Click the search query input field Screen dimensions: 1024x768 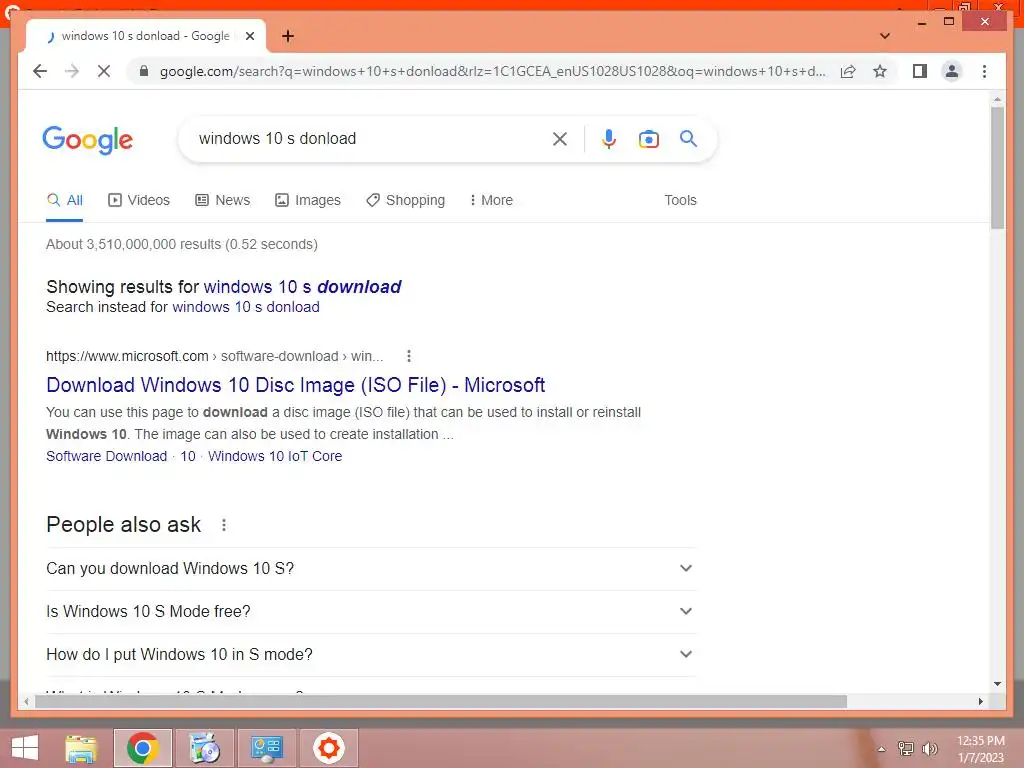(369, 138)
